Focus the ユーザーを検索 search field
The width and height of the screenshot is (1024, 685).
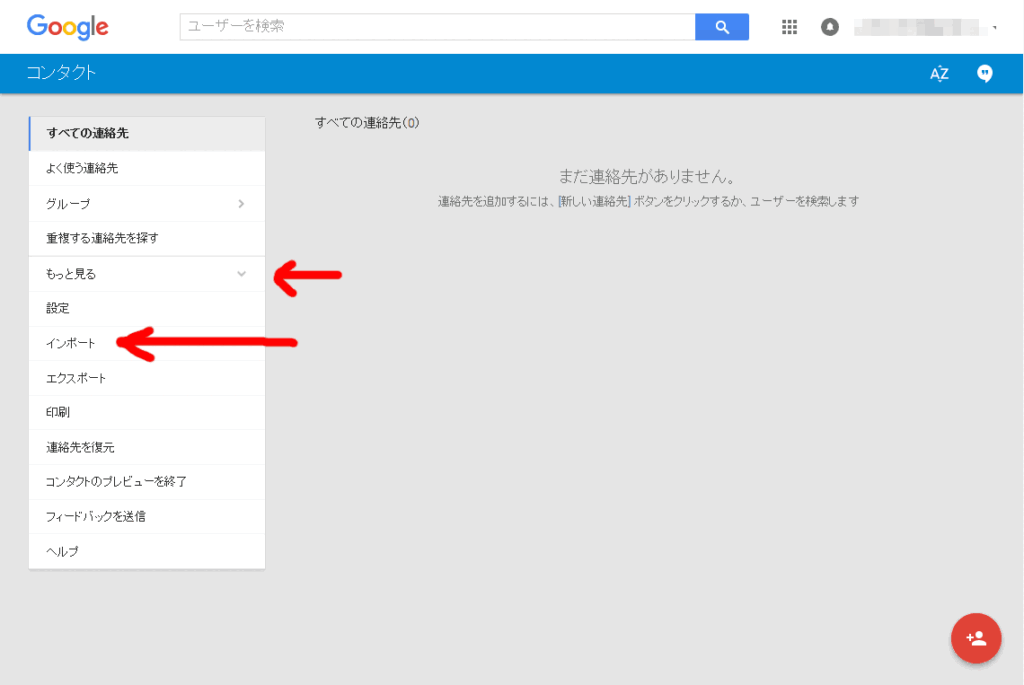click(x=437, y=27)
